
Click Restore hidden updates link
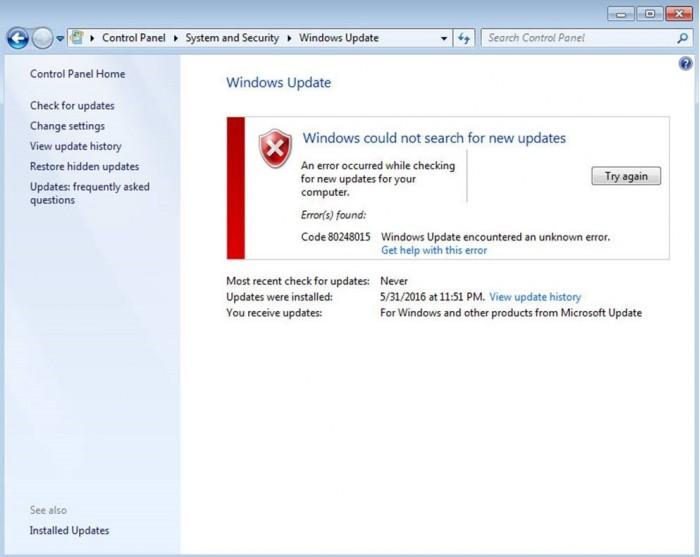point(84,166)
